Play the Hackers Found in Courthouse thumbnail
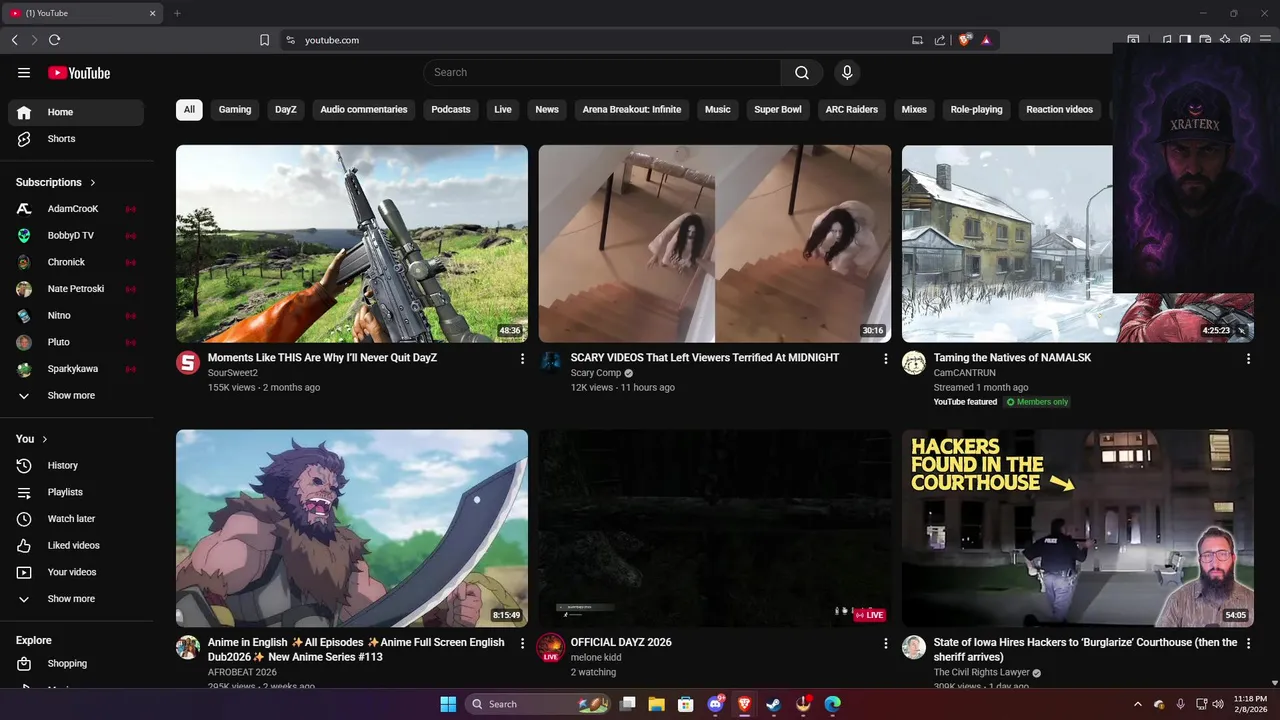This screenshot has height=720, width=1280. [1078, 529]
